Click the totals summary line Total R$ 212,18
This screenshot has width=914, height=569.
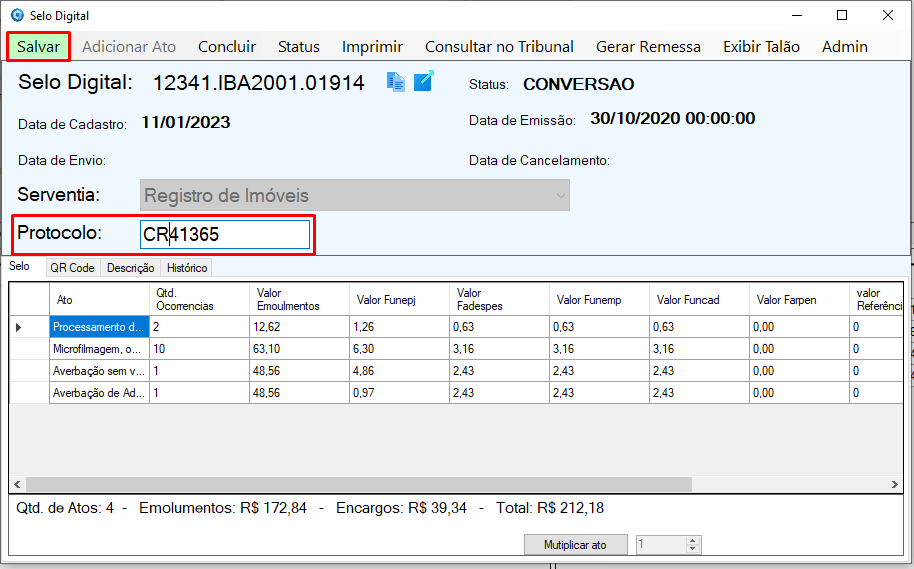tap(550, 508)
